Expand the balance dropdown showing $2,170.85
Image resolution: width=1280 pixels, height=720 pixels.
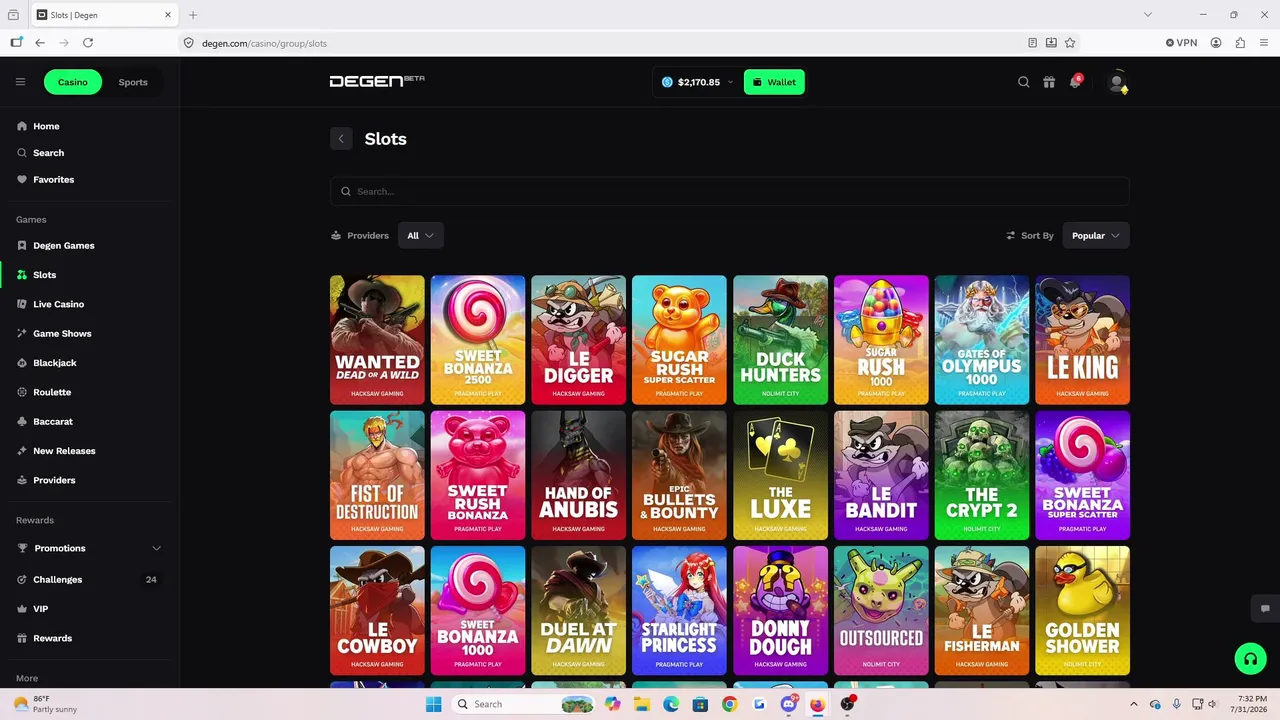(697, 82)
